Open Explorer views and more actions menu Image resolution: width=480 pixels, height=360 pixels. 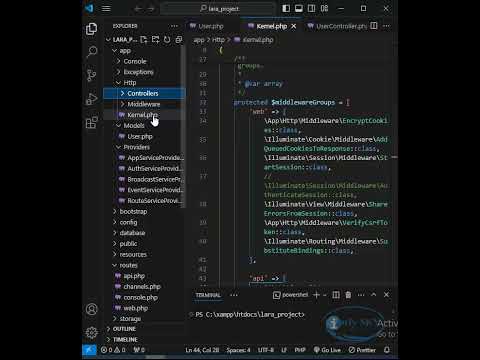174,26
